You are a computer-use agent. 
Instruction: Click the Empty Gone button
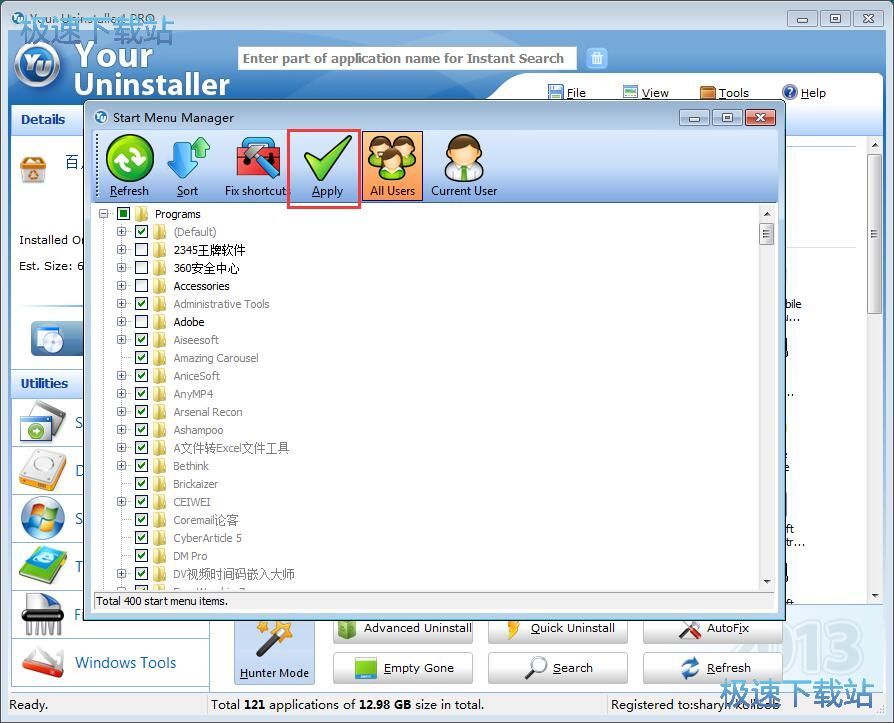[x=403, y=668]
